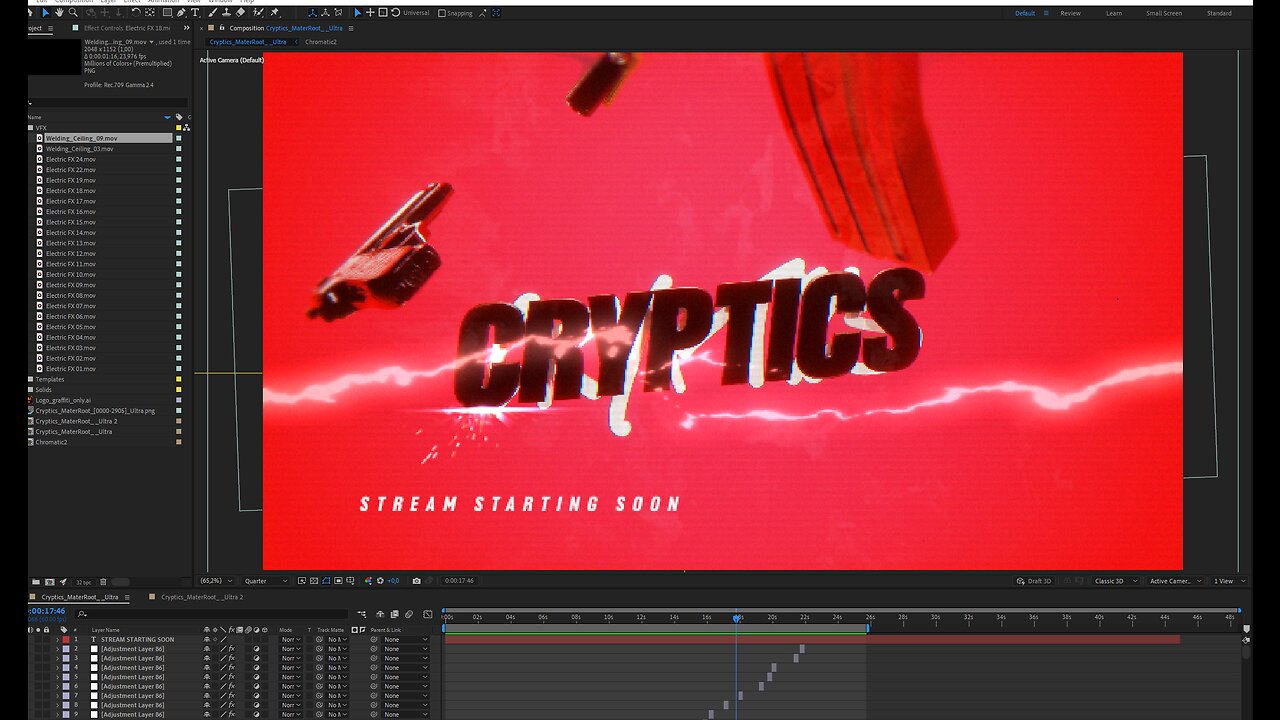Click the viewer preview time 0:00:17:46
Viewport: 1280px width, 720px height.
coord(460,581)
